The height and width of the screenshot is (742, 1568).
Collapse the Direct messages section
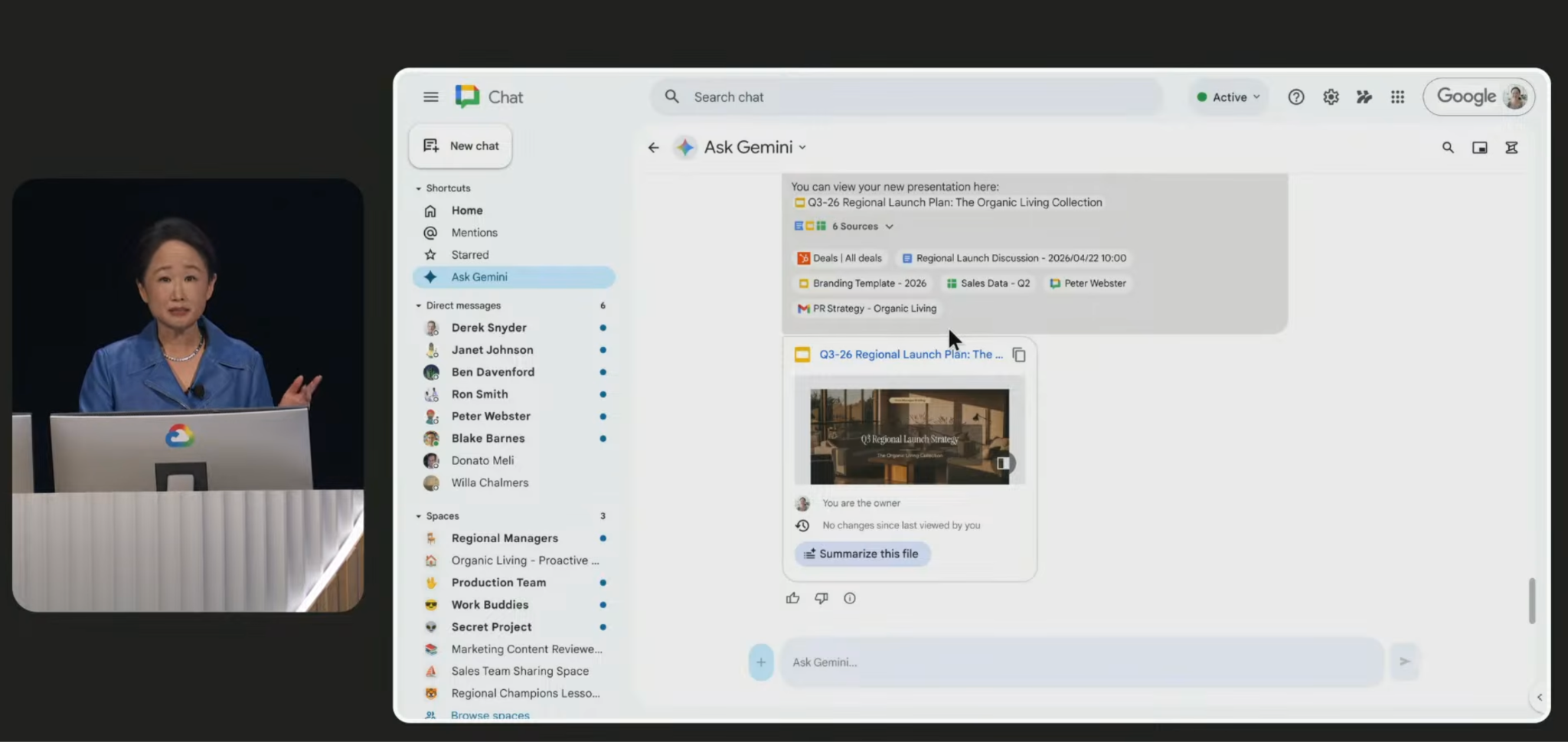[419, 306]
